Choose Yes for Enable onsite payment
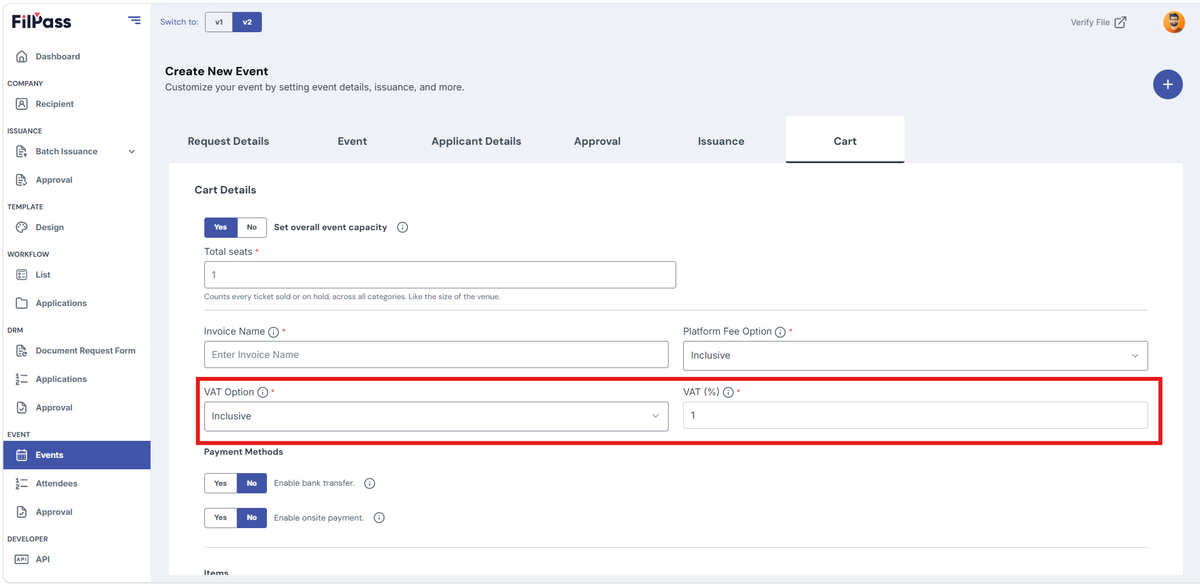The width and height of the screenshot is (1200, 585). pyautogui.click(x=221, y=518)
